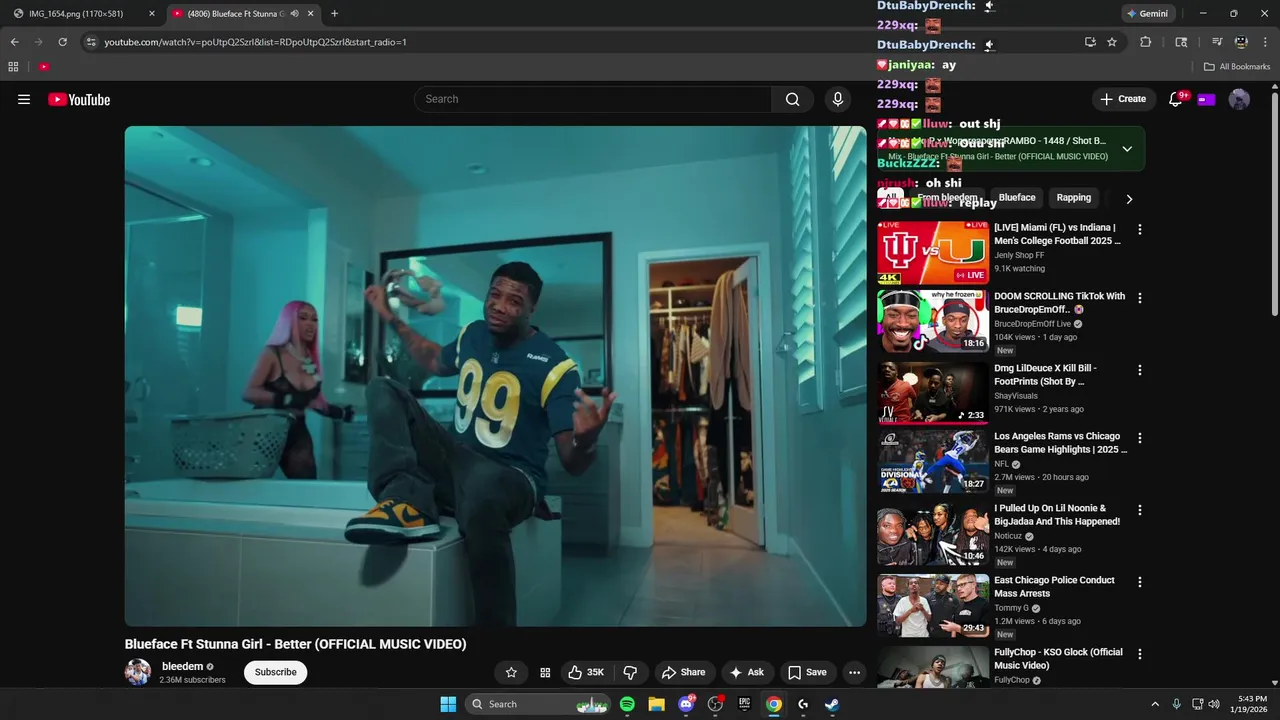The height and width of the screenshot is (720, 1280).
Task: Open Chrome media controls icon
Action: [x=1217, y=42]
